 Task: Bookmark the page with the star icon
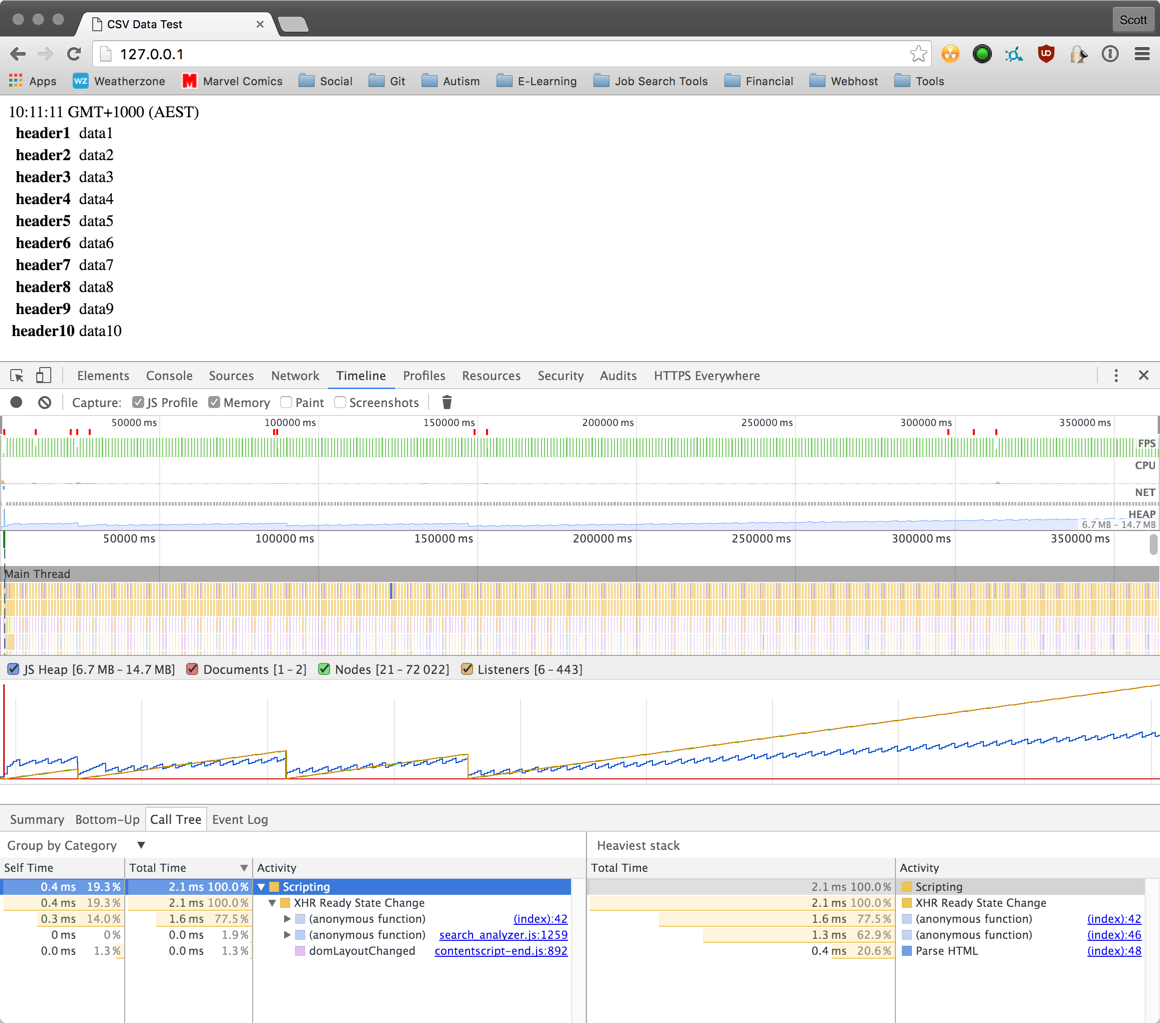tap(918, 54)
